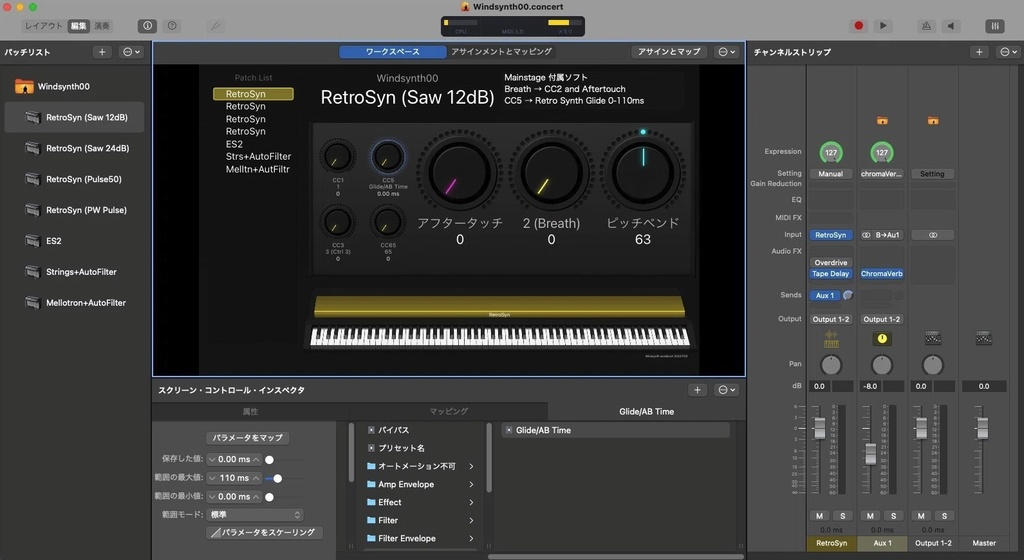Select the Strings+AutoFilter patch
This screenshot has width=1024, height=560.
[x=74, y=272]
